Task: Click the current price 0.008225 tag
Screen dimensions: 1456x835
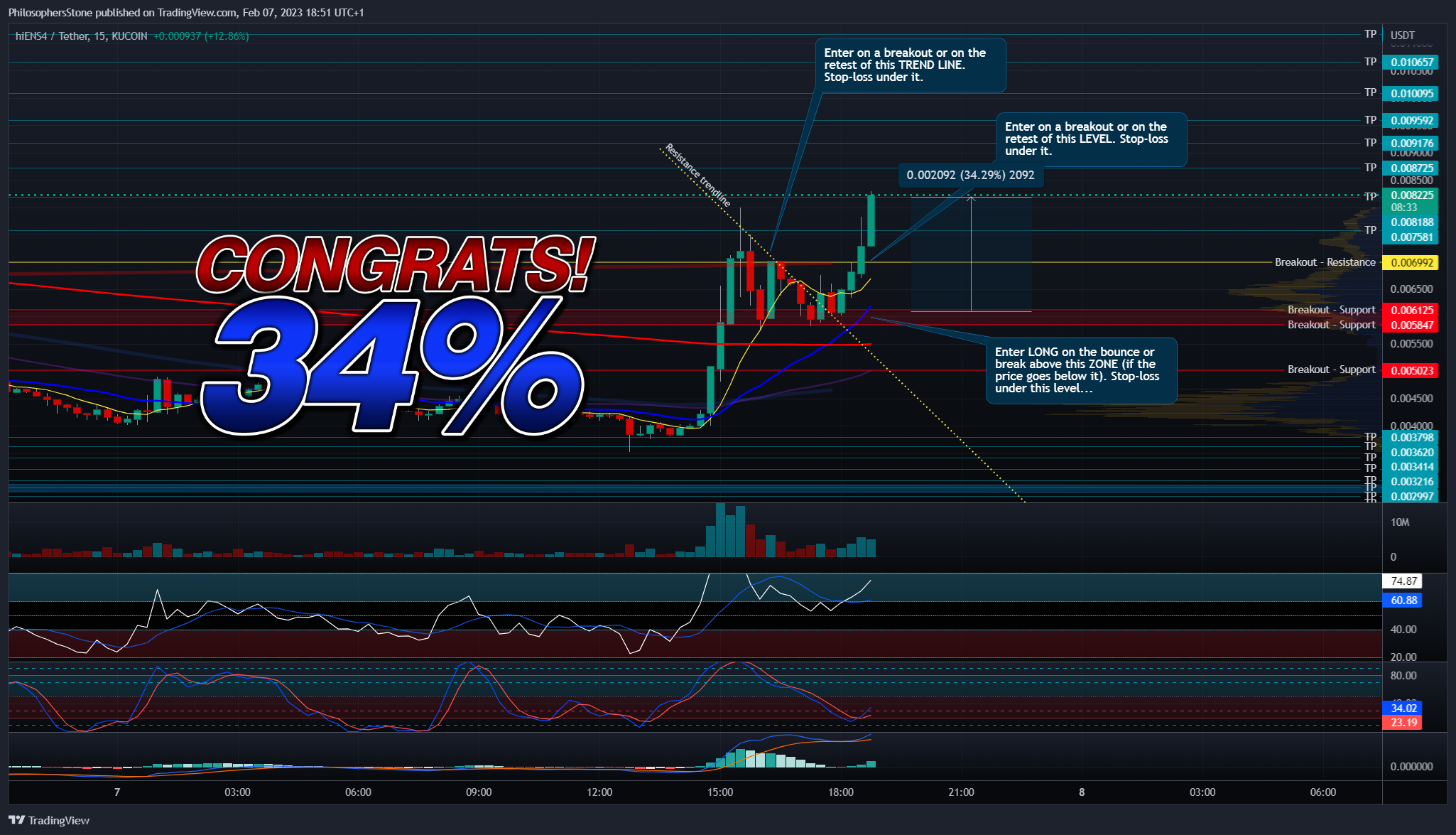Action: pyautogui.click(x=1411, y=195)
